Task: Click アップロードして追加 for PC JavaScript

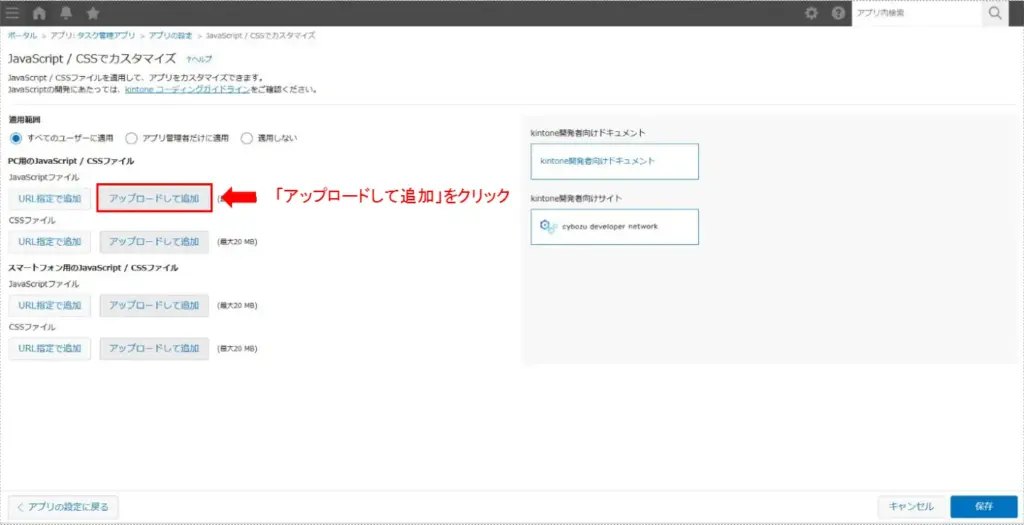Action: (x=154, y=199)
